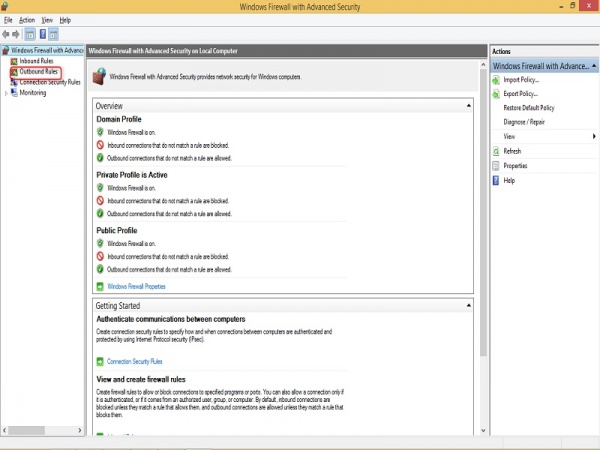The height and width of the screenshot is (450, 600).
Task: Click the Refresh action icon
Action: coord(496,151)
